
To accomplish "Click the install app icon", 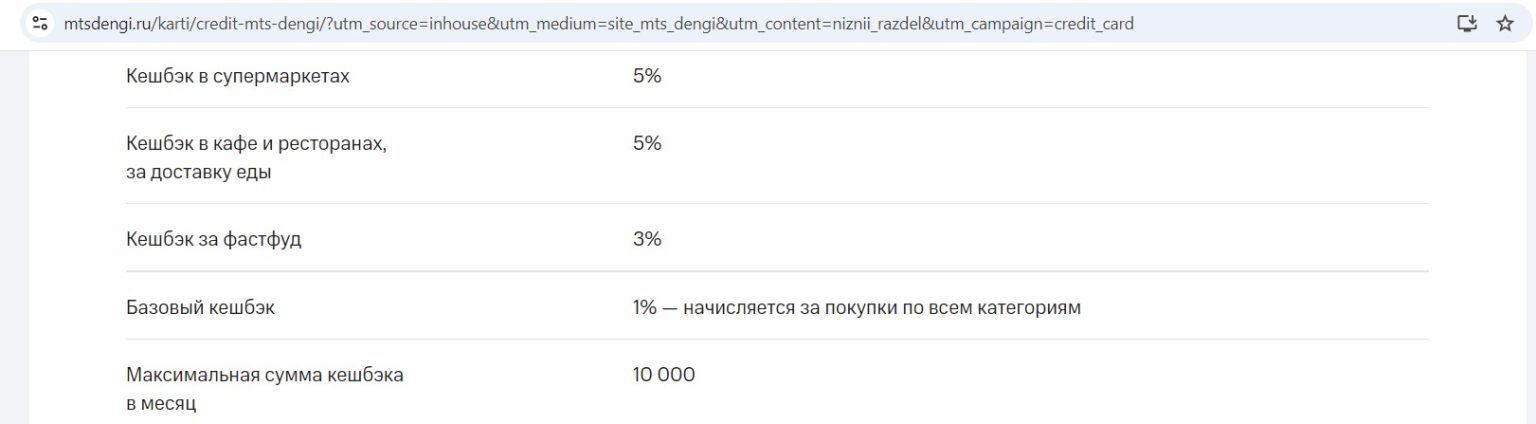I will tap(1467, 23).
